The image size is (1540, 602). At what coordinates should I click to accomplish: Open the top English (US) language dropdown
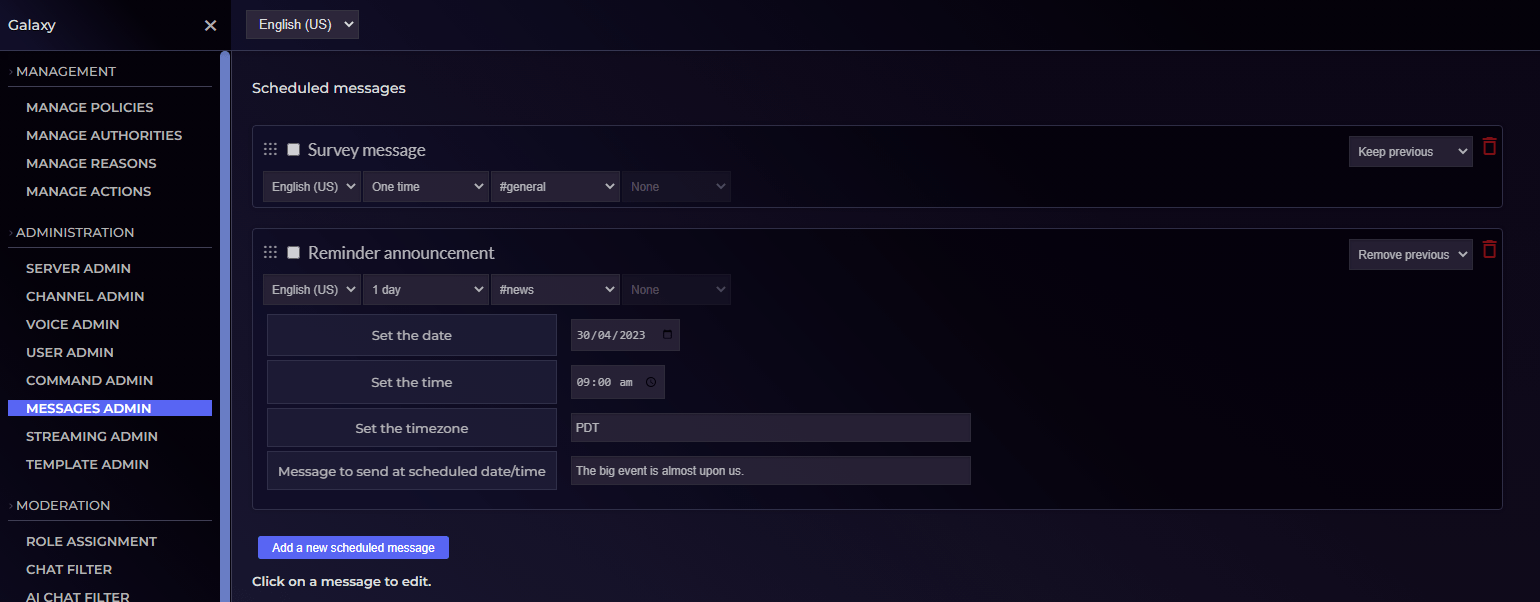click(302, 25)
